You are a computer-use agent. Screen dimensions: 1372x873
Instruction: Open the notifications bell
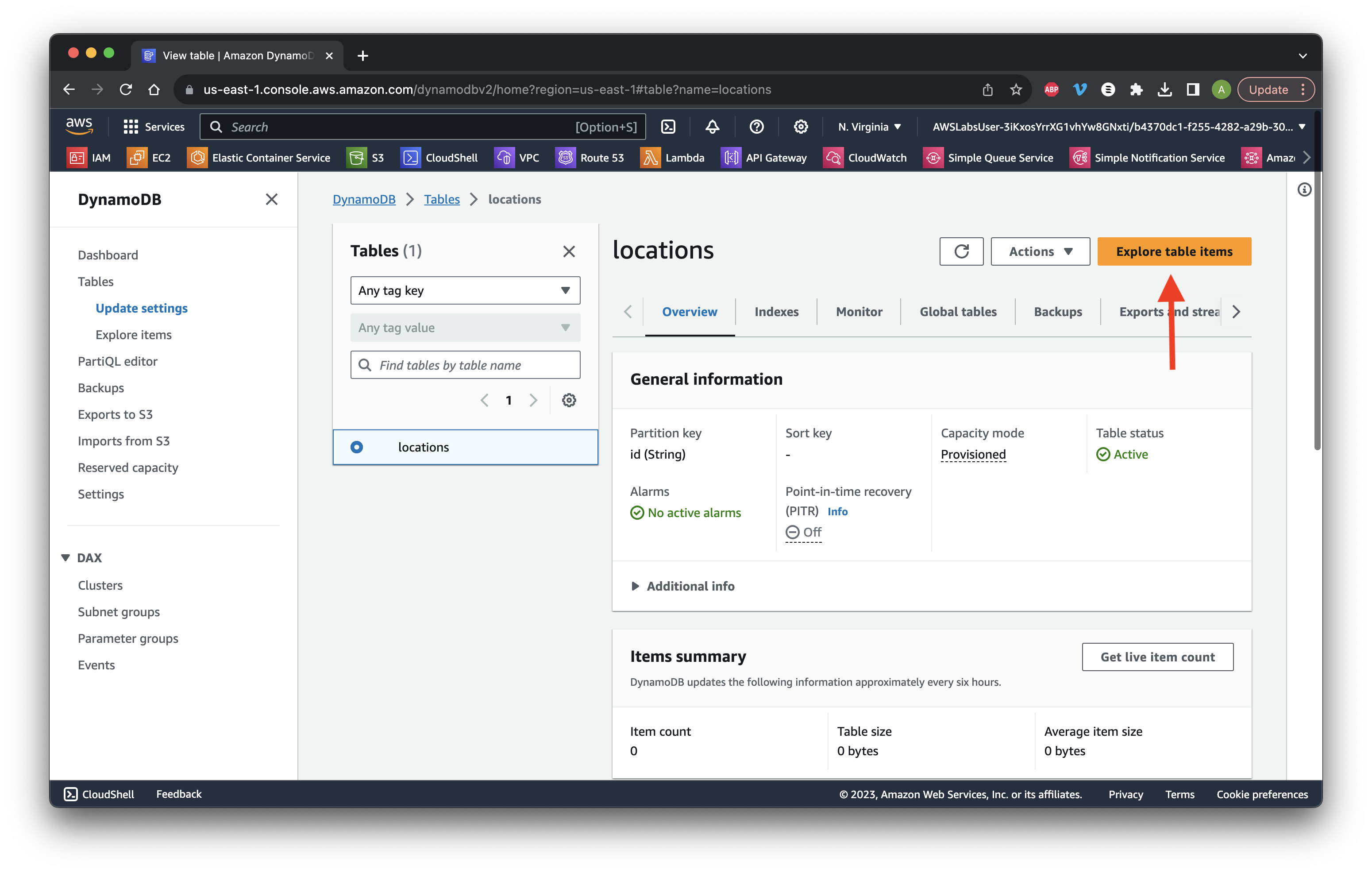[x=712, y=127]
